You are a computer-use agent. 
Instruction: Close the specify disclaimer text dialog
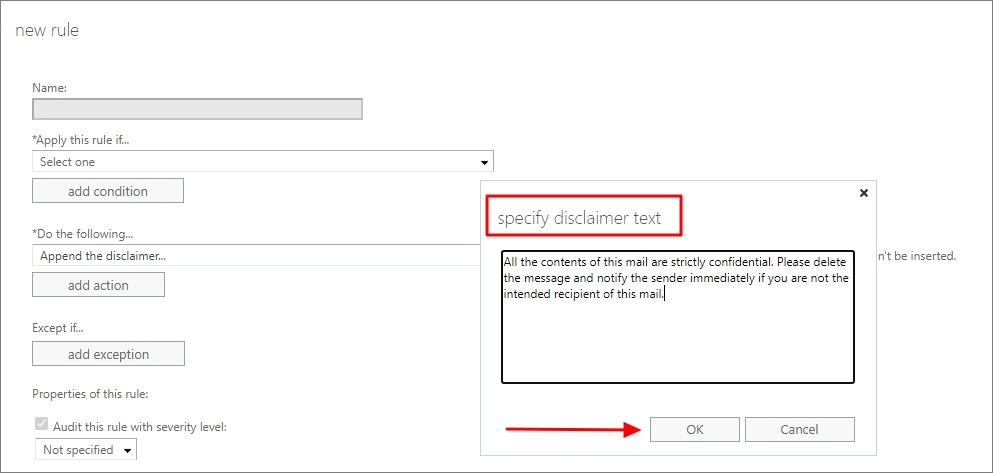(x=863, y=193)
